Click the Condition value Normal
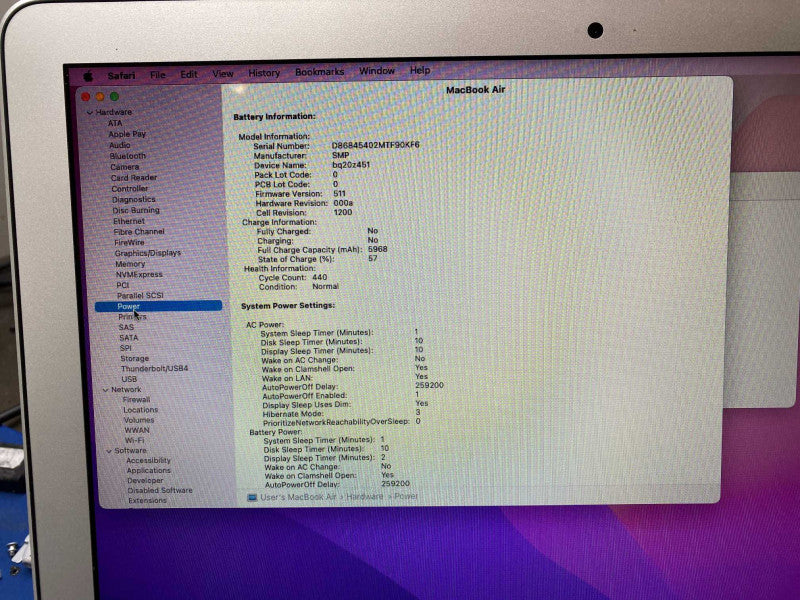800x600 pixels. tap(326, 287)
